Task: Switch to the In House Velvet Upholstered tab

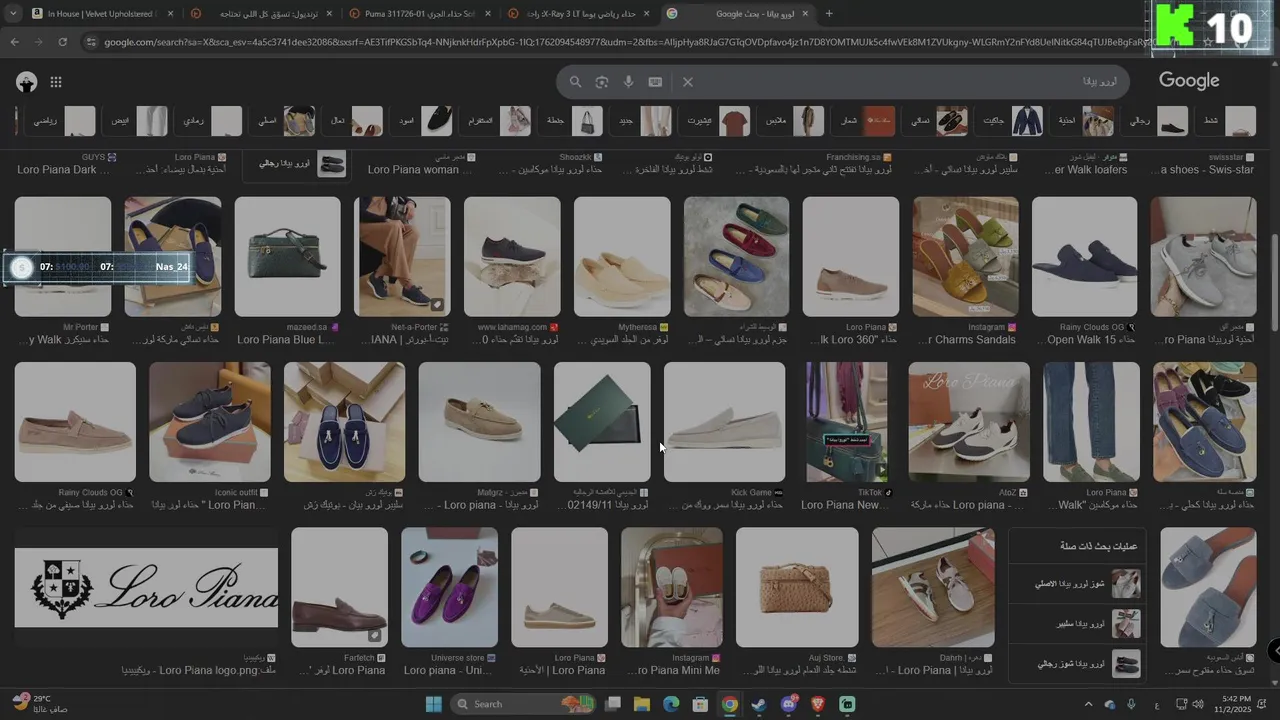Action: tap(103, 14)
